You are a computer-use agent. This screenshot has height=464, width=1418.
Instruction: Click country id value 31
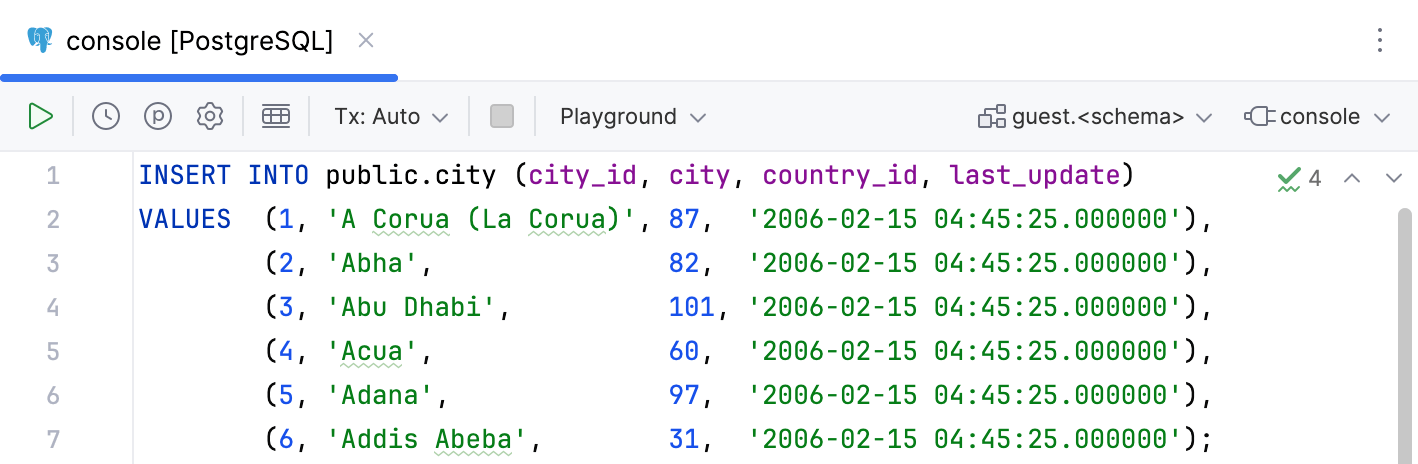coord(685,438)
